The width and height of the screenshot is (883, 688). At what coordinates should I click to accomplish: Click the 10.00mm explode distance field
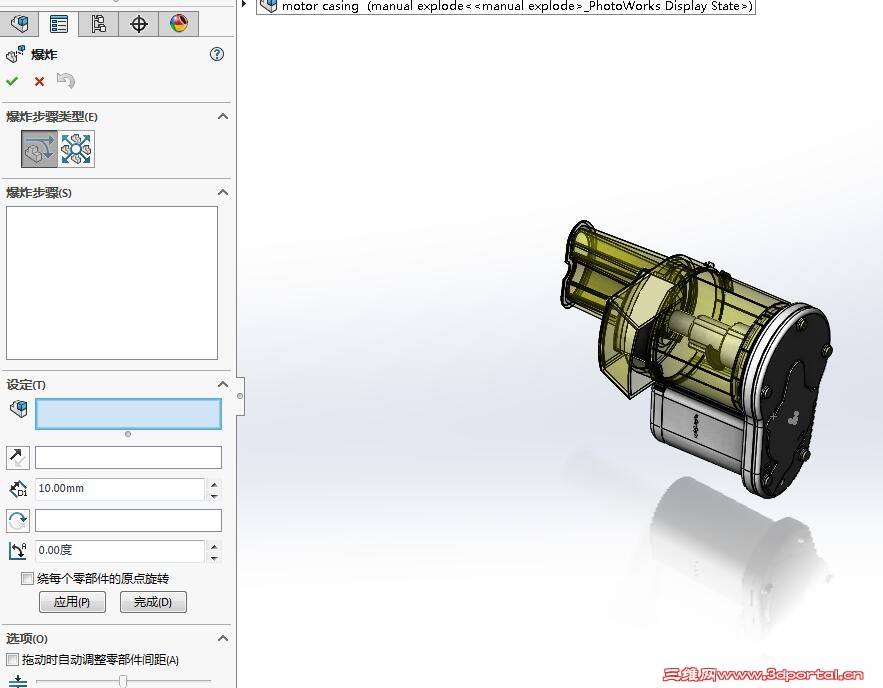click(120, 489)
